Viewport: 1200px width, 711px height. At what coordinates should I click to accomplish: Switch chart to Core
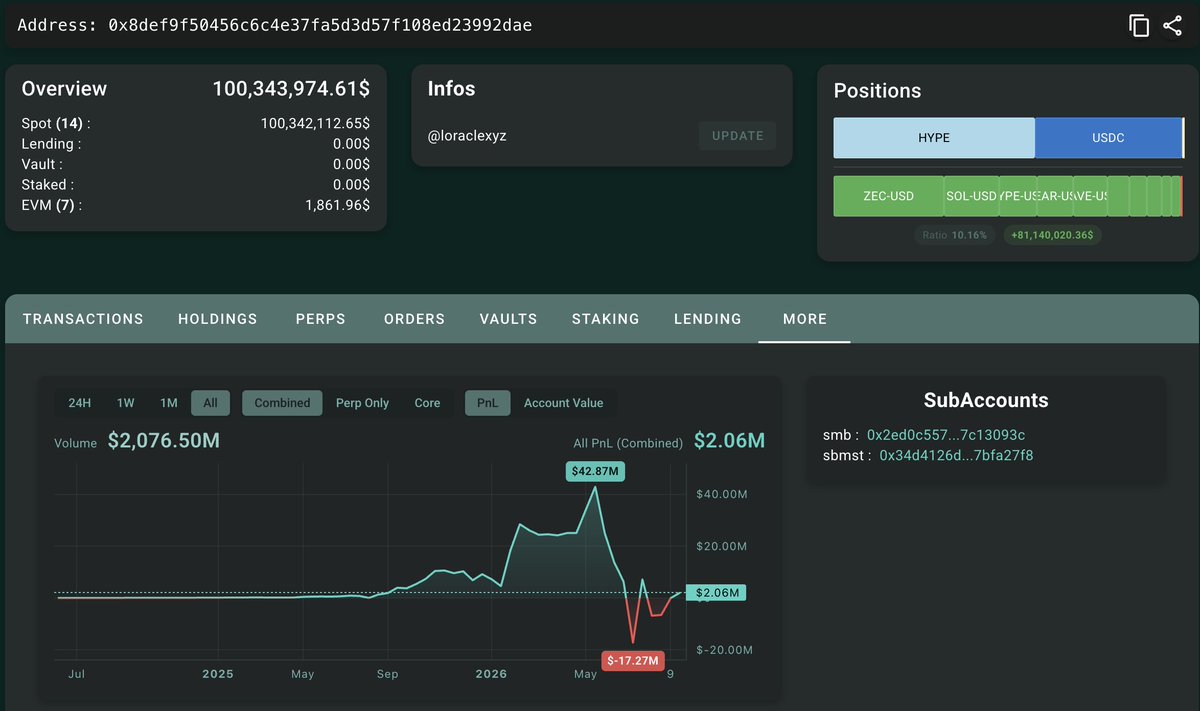pos(427,403)
